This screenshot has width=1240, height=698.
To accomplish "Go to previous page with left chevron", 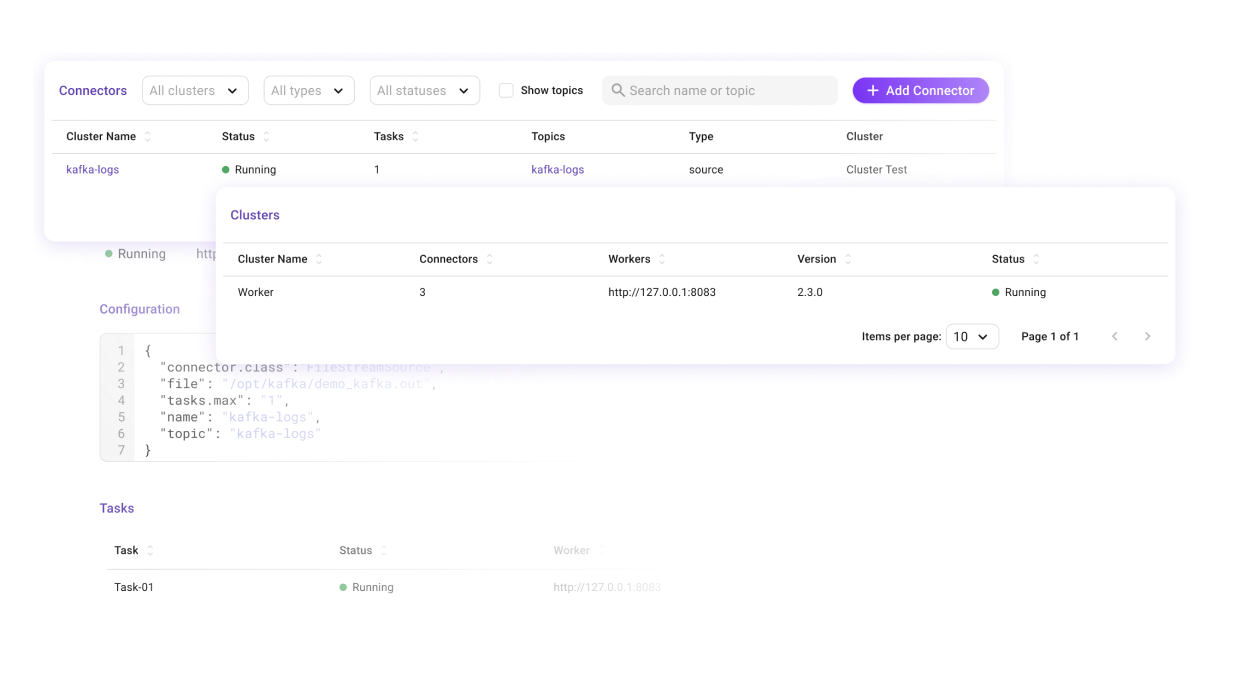I will [1115, 336].
